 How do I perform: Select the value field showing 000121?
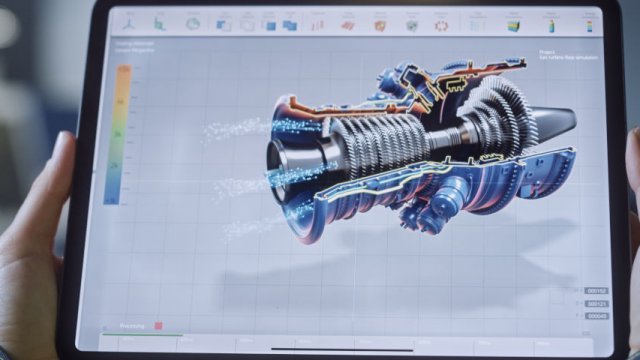[596, 304]
